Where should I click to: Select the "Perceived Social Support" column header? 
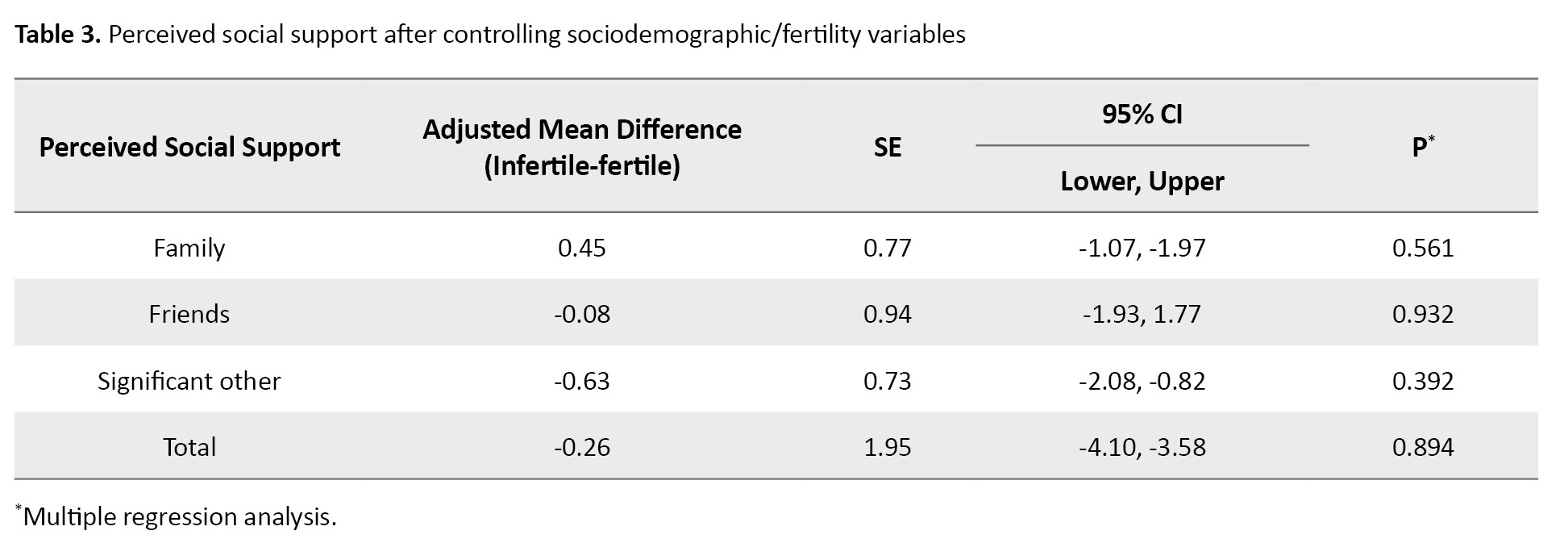point(189,148)
